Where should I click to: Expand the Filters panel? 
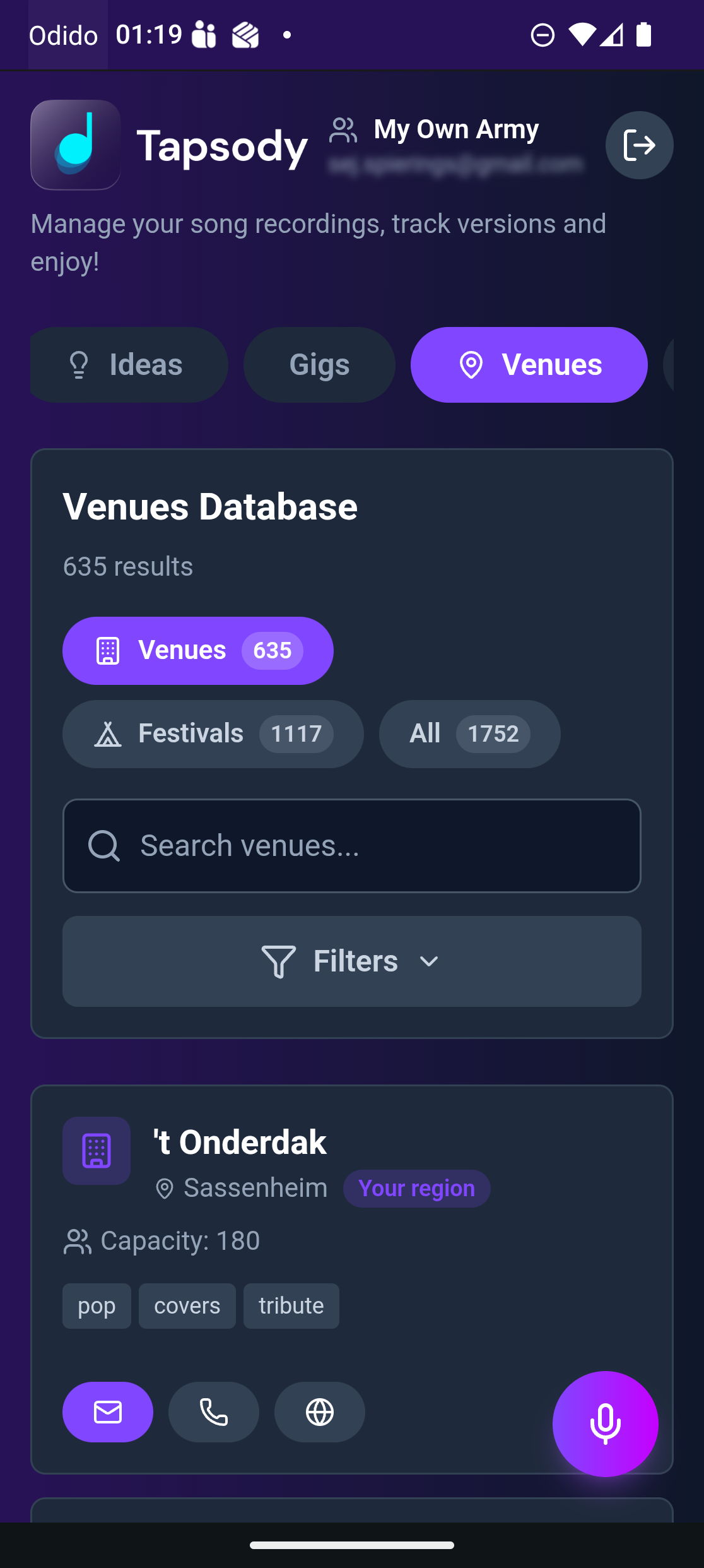[x=351, y=961]
